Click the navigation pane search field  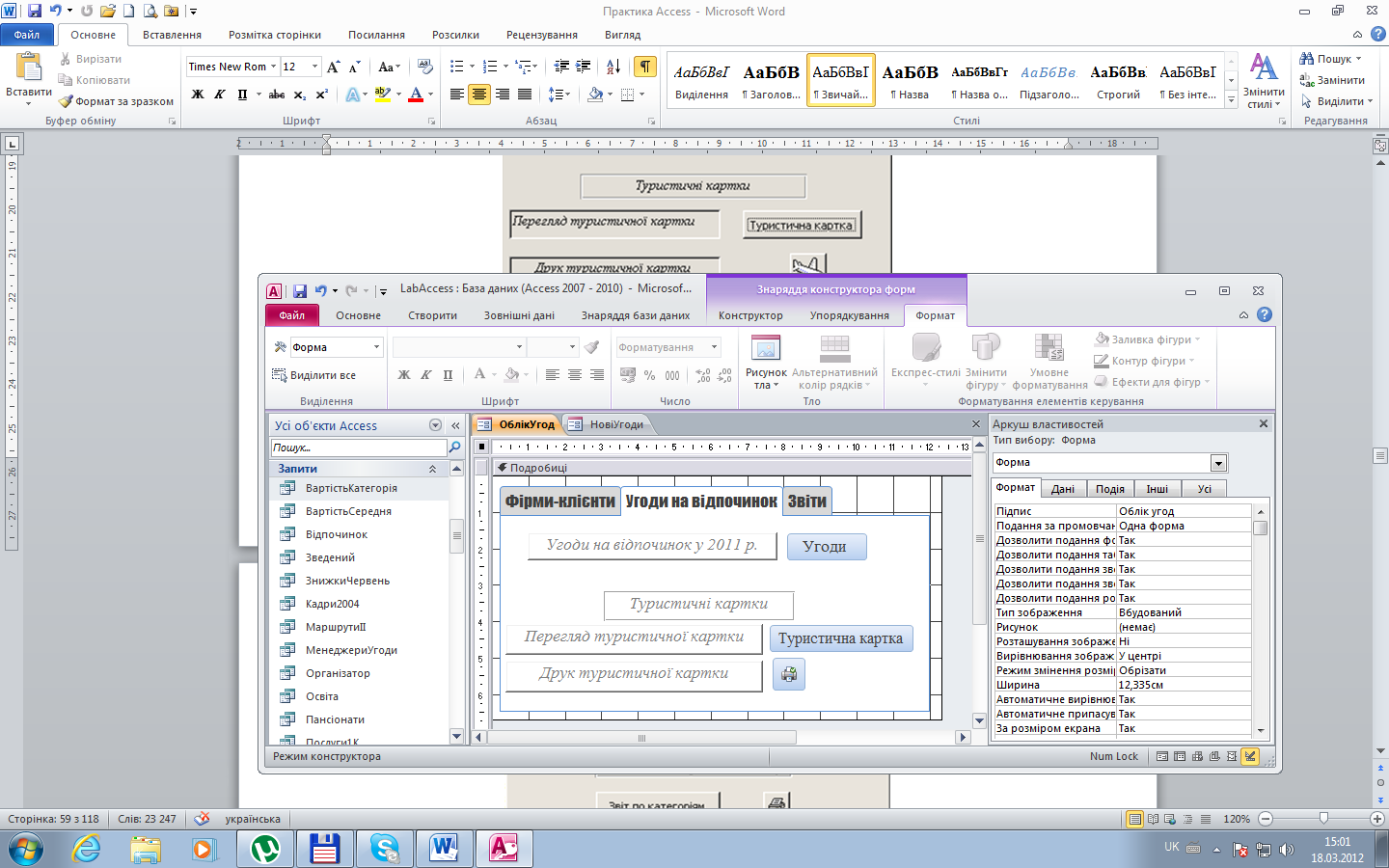pos(359,448)
